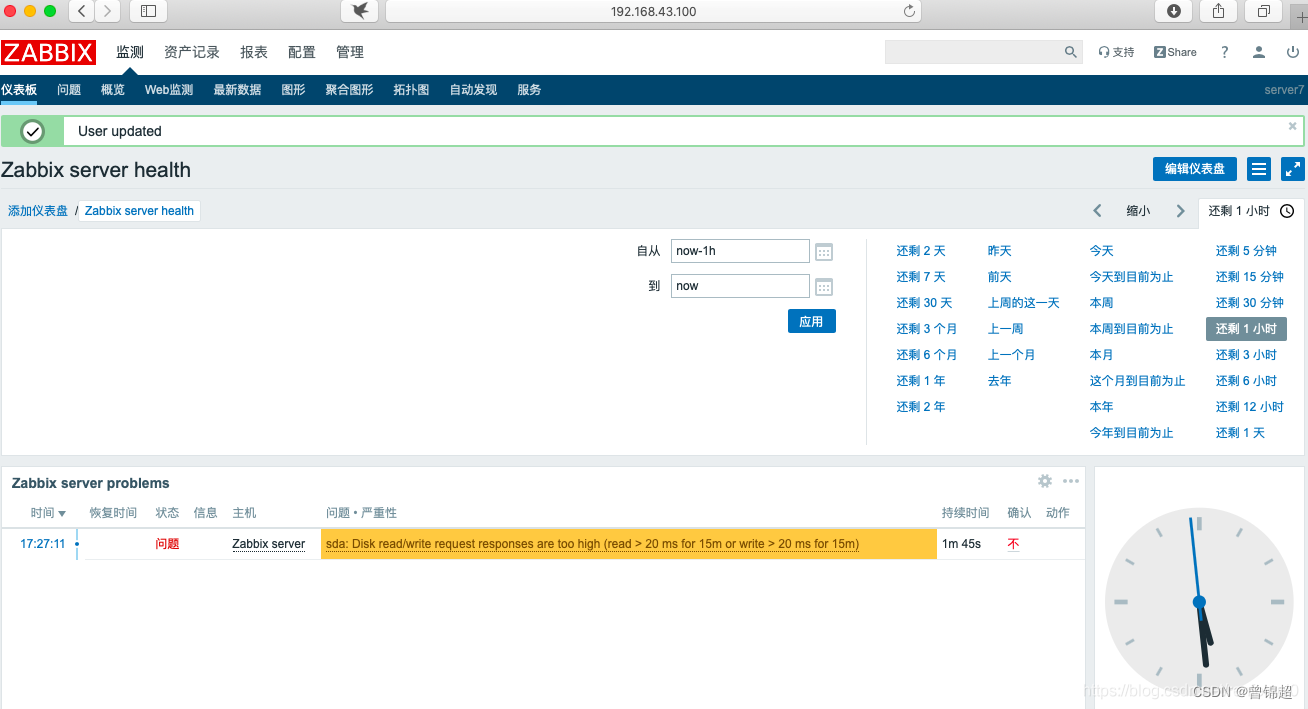Open the user profile icon
The height and width of the screenshot is (709, 1308).
(1259, 52)
